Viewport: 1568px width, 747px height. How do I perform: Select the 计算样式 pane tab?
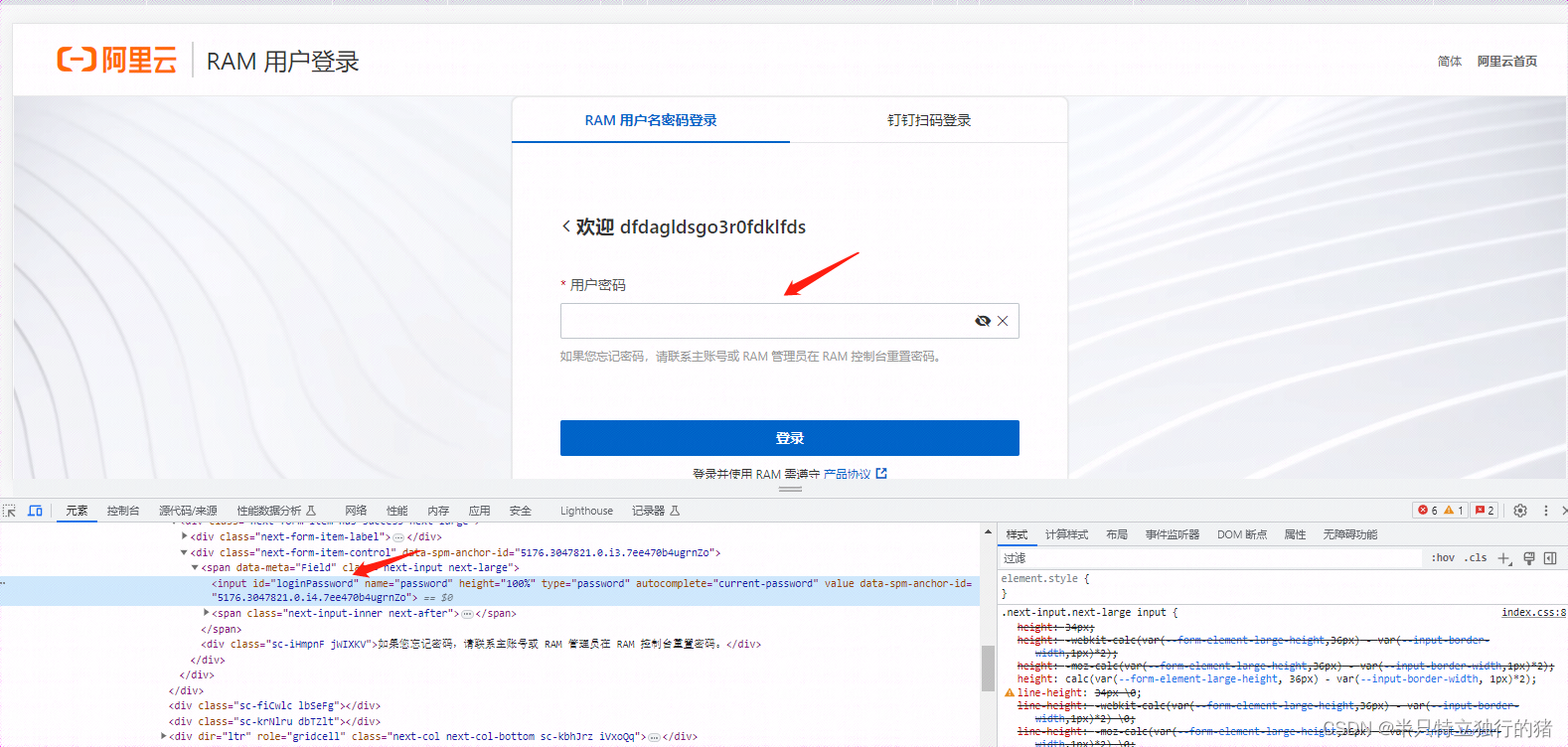(x=1066, y=534)
